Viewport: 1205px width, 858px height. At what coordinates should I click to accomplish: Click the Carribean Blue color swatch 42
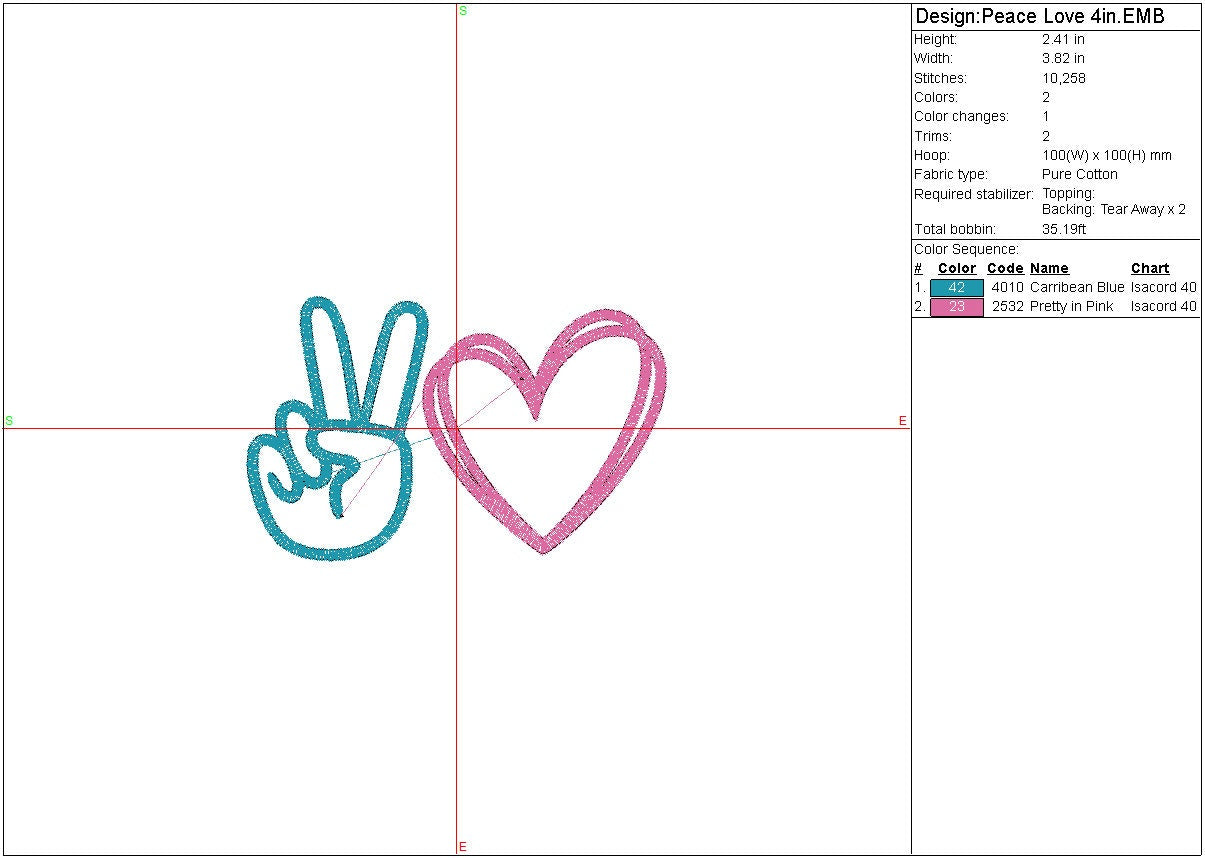tap(956, 287)
